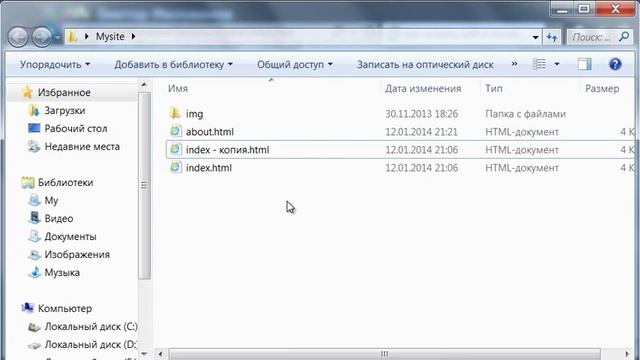Image resolution: width=640 pixels, height=360 pixels.
Task: Click the index - копия.html file icon
Action: pos(175,149)
